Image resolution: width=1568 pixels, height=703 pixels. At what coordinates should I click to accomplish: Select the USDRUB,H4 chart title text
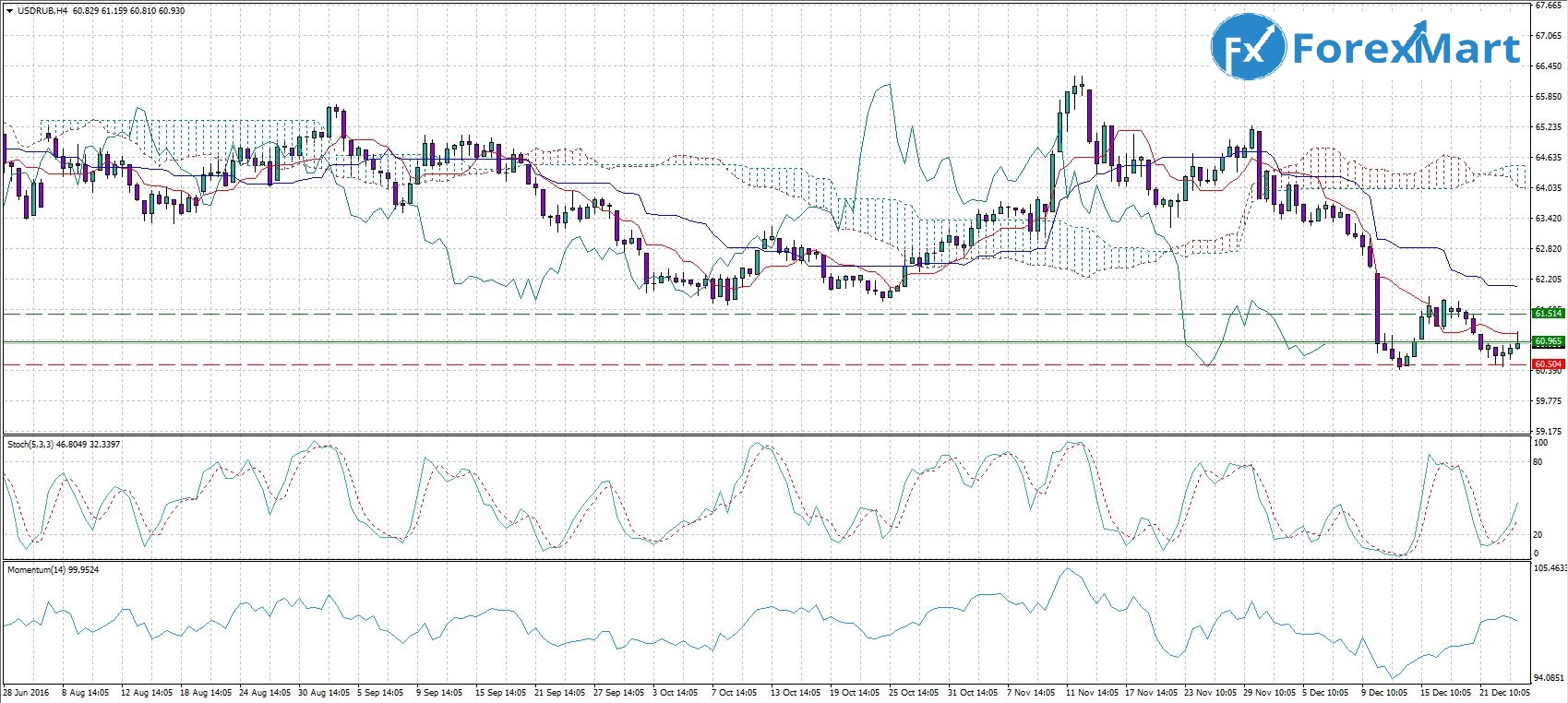click(42, 11)
